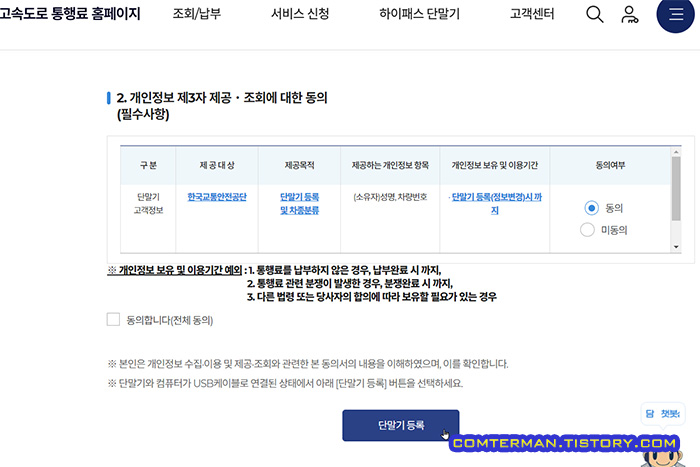
Task: Open the 서비스 신청 menu
Action: (x=300, y=14)
